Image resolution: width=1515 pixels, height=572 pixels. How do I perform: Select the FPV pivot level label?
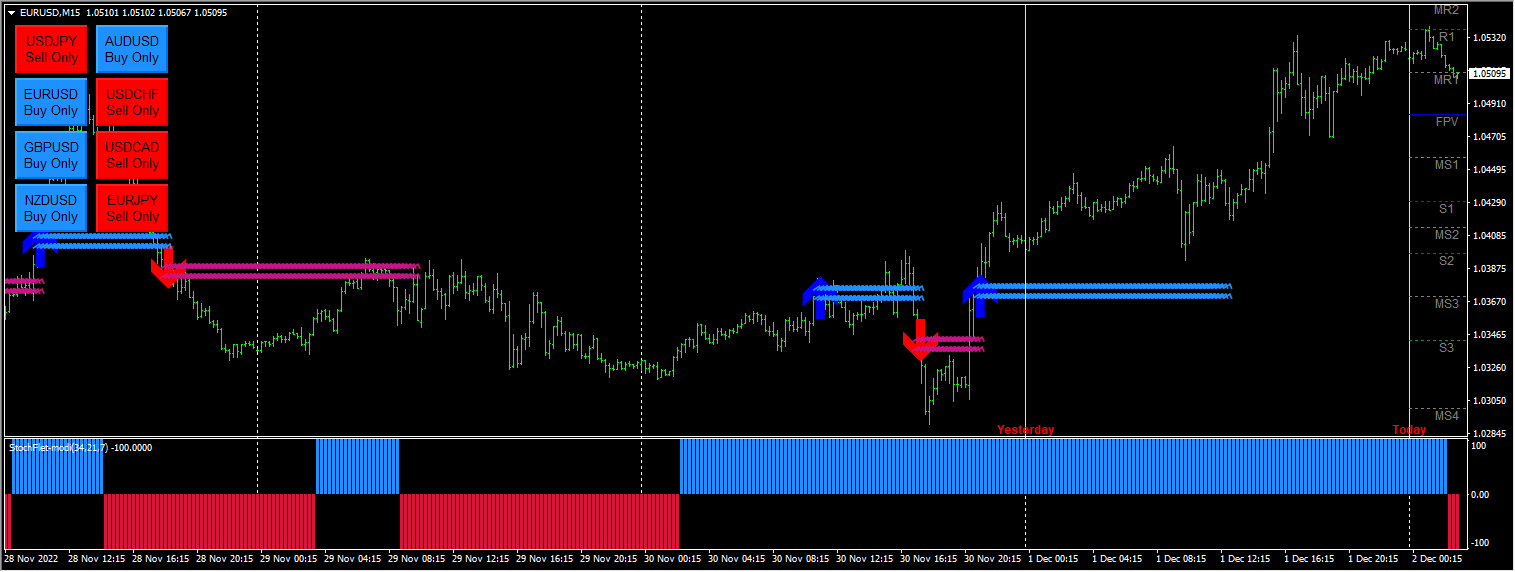(x=1447, y=121)
